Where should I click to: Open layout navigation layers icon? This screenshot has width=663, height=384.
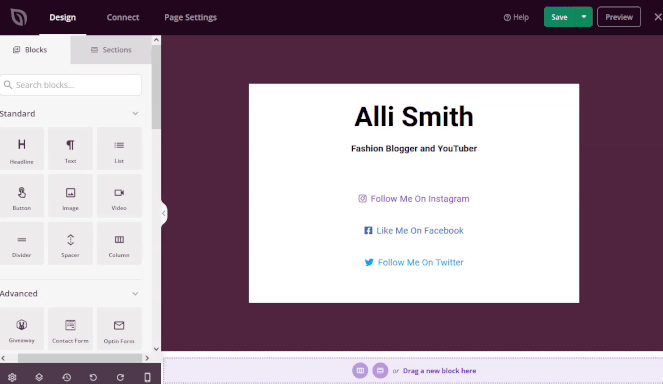(39, 377)
